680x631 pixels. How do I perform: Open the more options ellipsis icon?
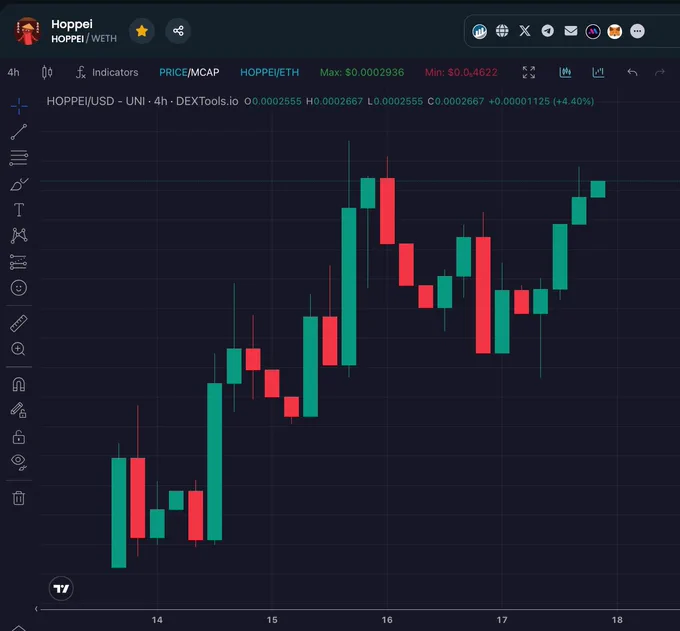637,31
